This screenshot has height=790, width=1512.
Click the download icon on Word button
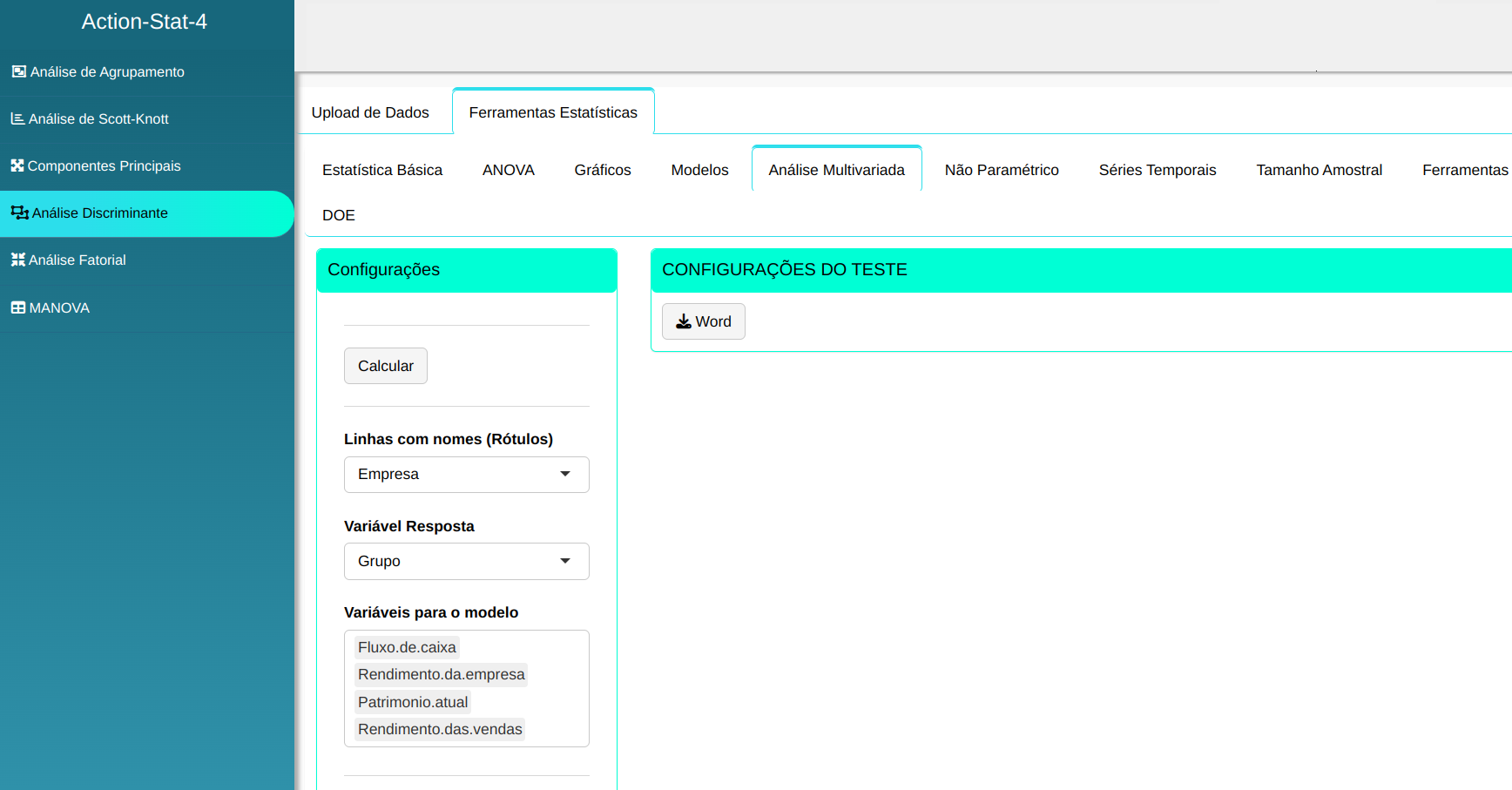pos(684,321)
